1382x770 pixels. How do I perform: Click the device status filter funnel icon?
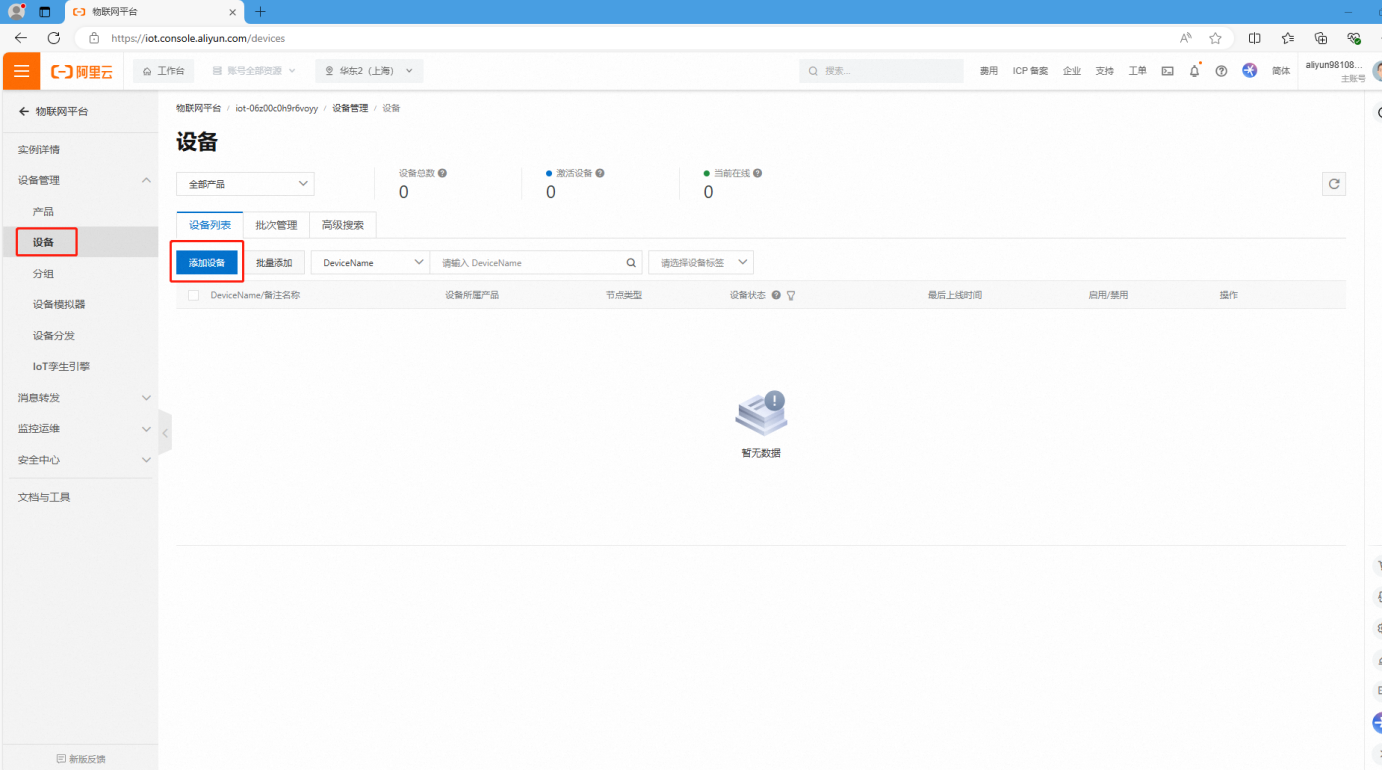791,295
